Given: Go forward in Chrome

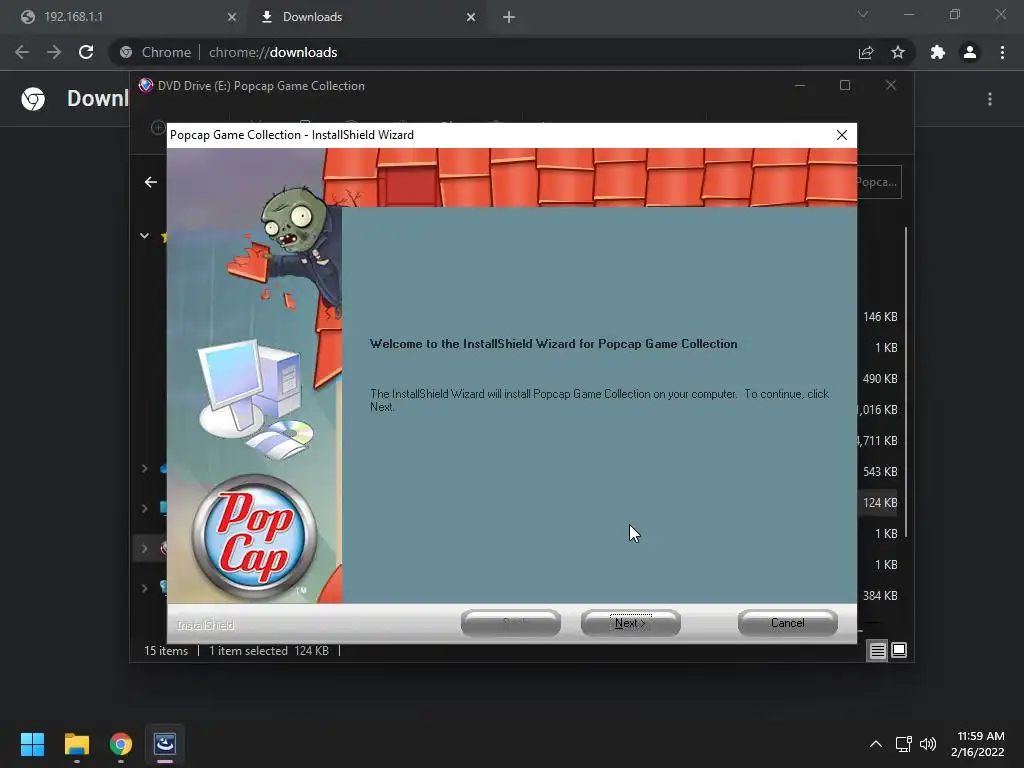Looking at the screenshot, I should pyautogui.click(x=54, y=52).
